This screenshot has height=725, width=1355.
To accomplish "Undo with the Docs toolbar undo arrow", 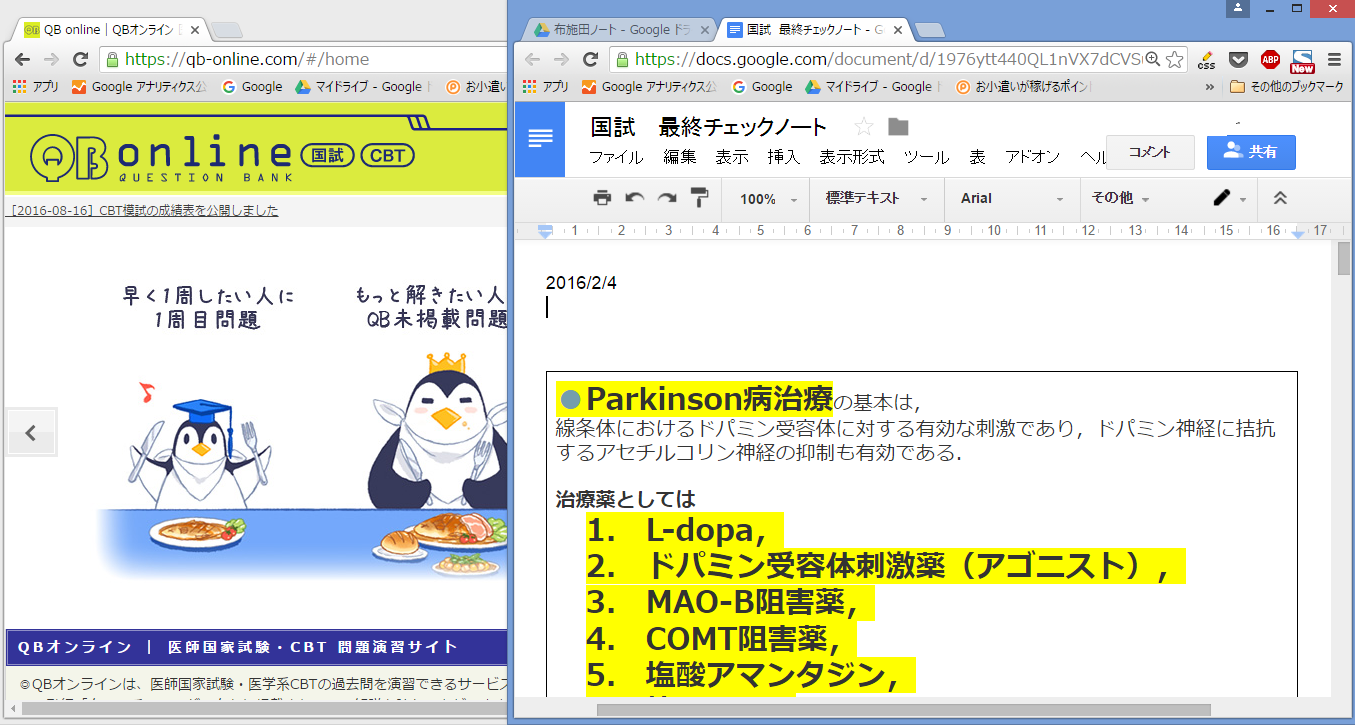I will pyautogui.click(x=634, y=198).
